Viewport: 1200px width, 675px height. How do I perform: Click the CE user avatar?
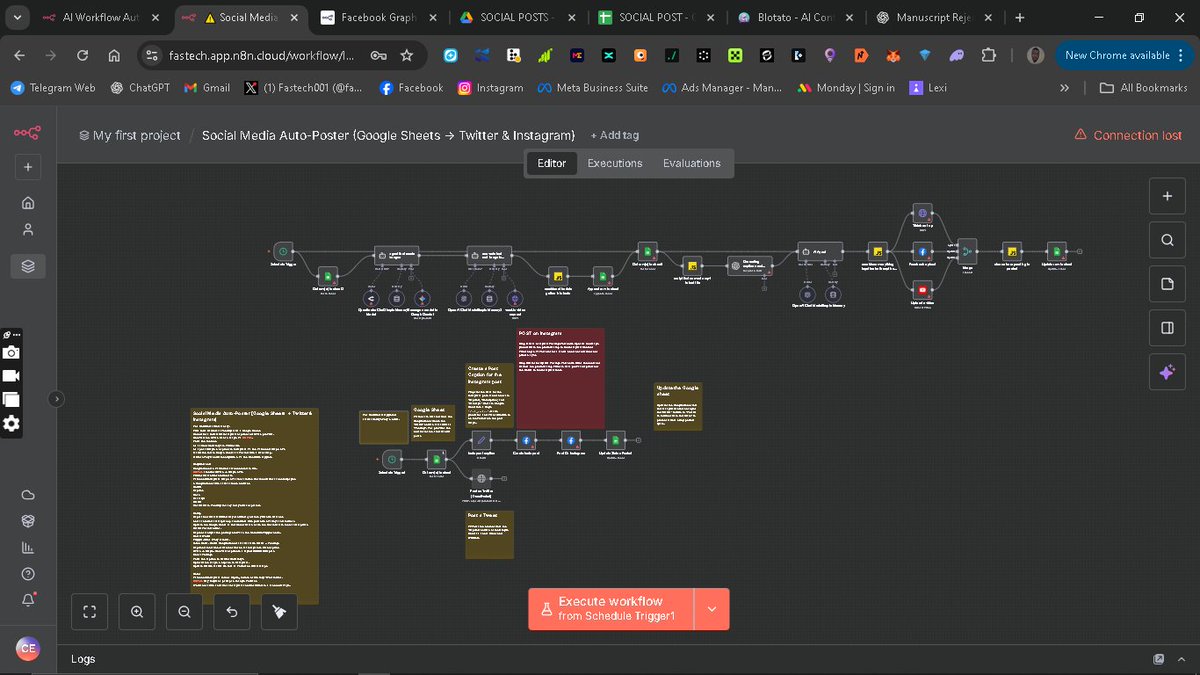coord(28,649)
